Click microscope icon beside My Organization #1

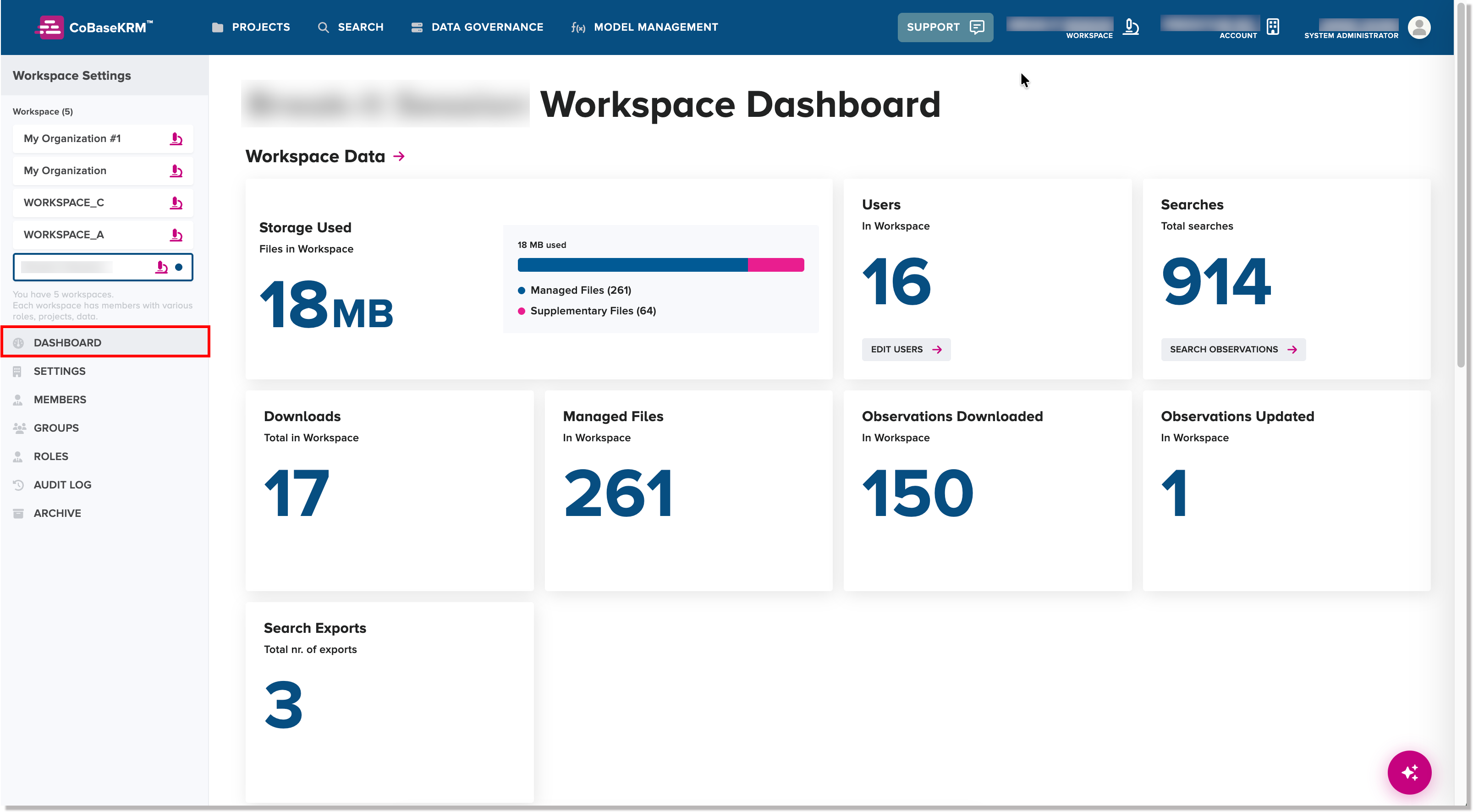(176, 138)
